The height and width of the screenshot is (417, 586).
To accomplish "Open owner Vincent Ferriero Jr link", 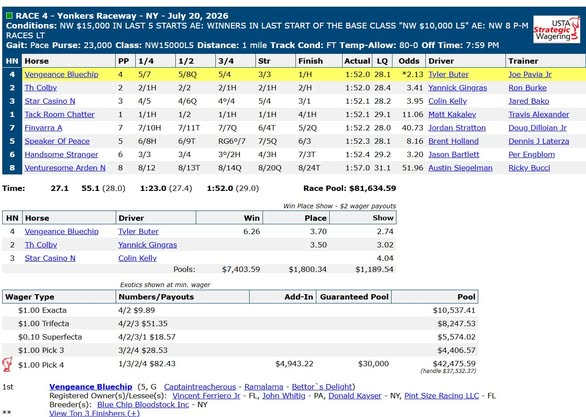I will (206, 396).
